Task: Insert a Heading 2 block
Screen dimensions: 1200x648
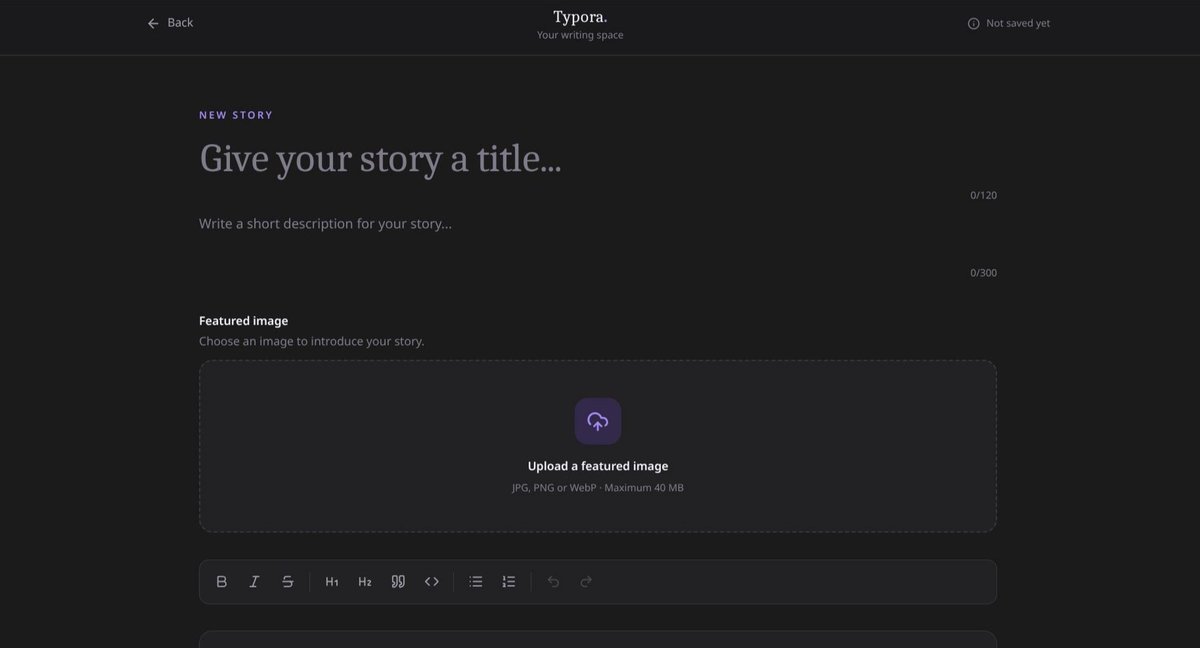Action: tap(365, 582)
